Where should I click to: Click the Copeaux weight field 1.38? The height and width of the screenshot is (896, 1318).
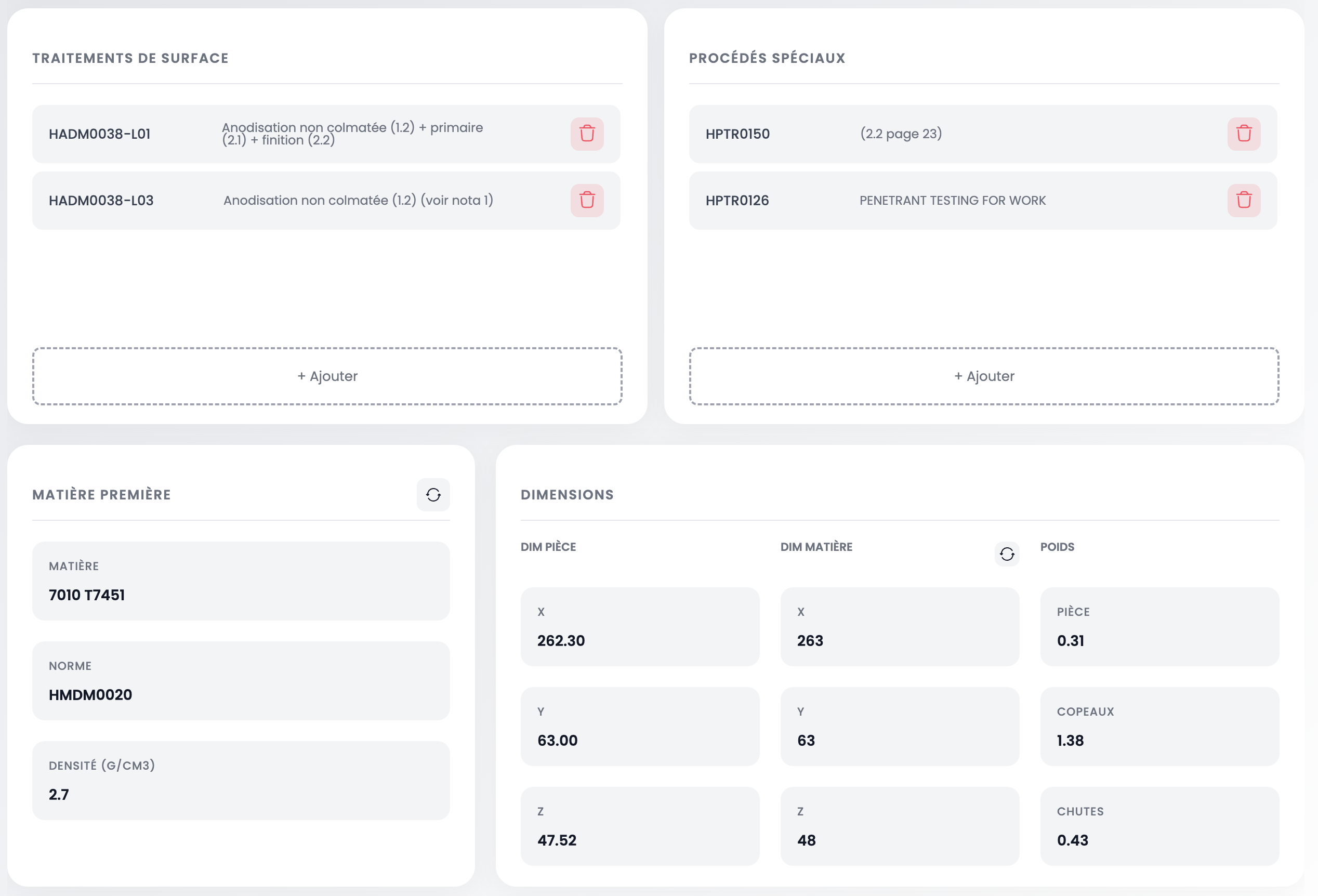(x=1158, y=740)
